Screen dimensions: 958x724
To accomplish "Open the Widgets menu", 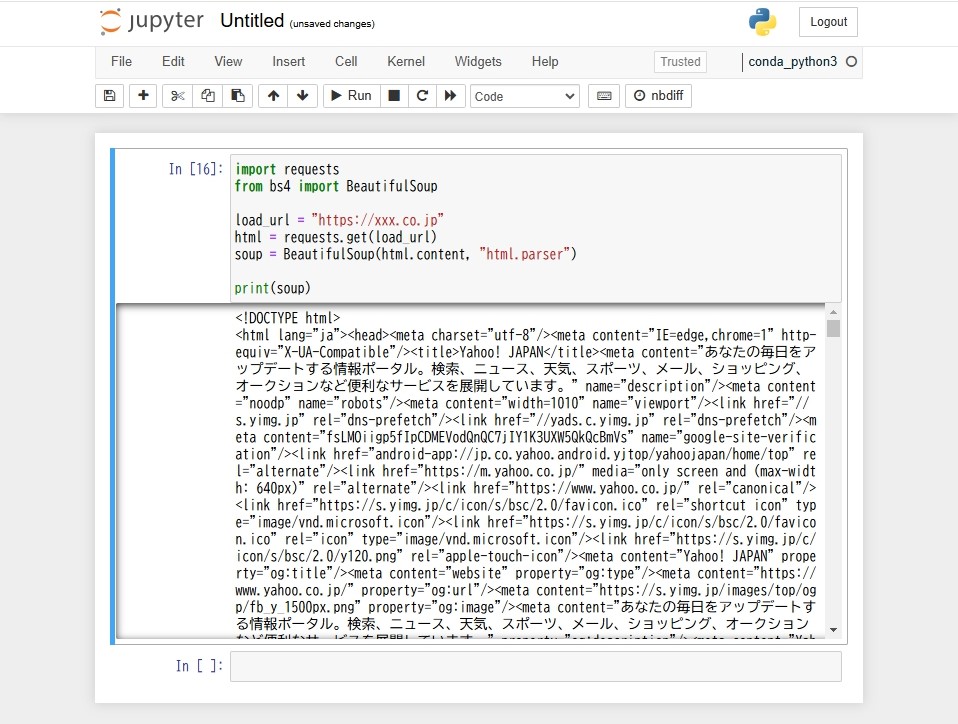I will coord(478,62).
